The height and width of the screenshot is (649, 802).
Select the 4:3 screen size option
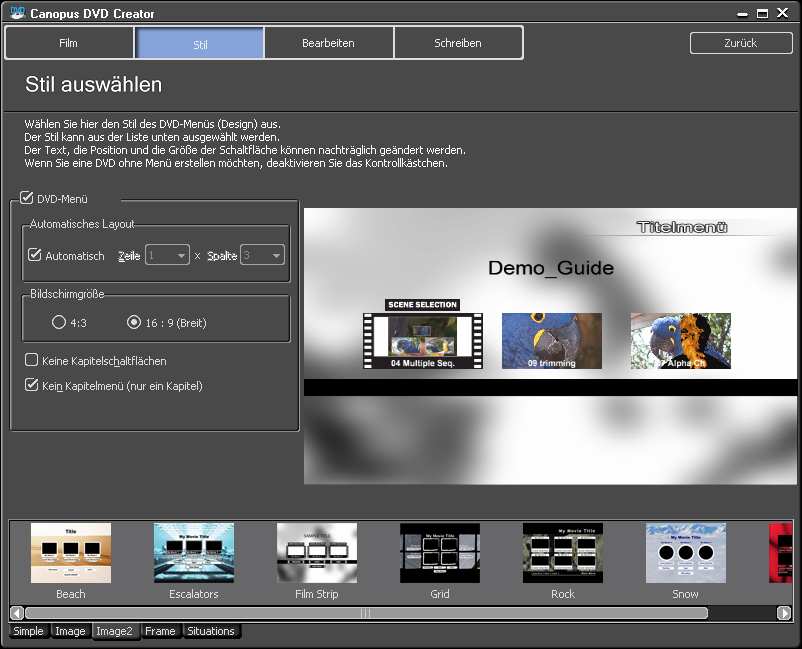(x=59, y=322)
